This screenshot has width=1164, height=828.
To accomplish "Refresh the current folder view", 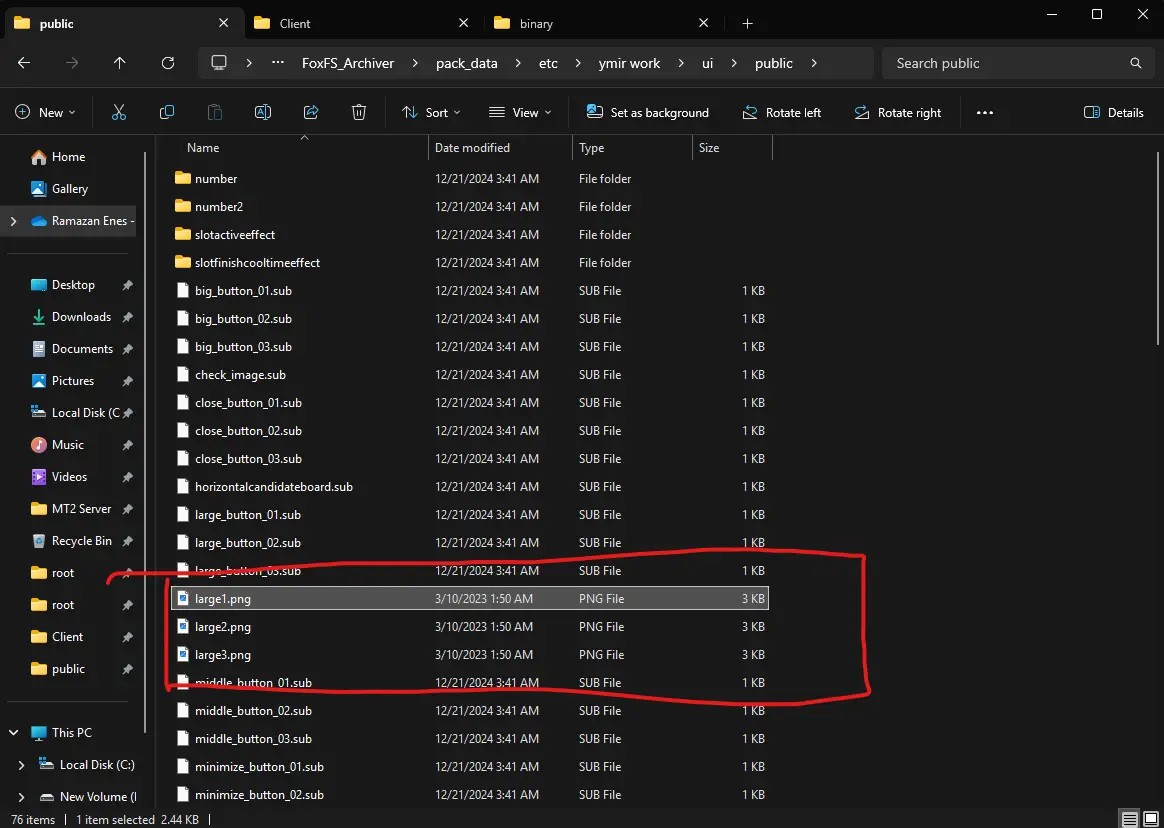I will click(168, 63).
